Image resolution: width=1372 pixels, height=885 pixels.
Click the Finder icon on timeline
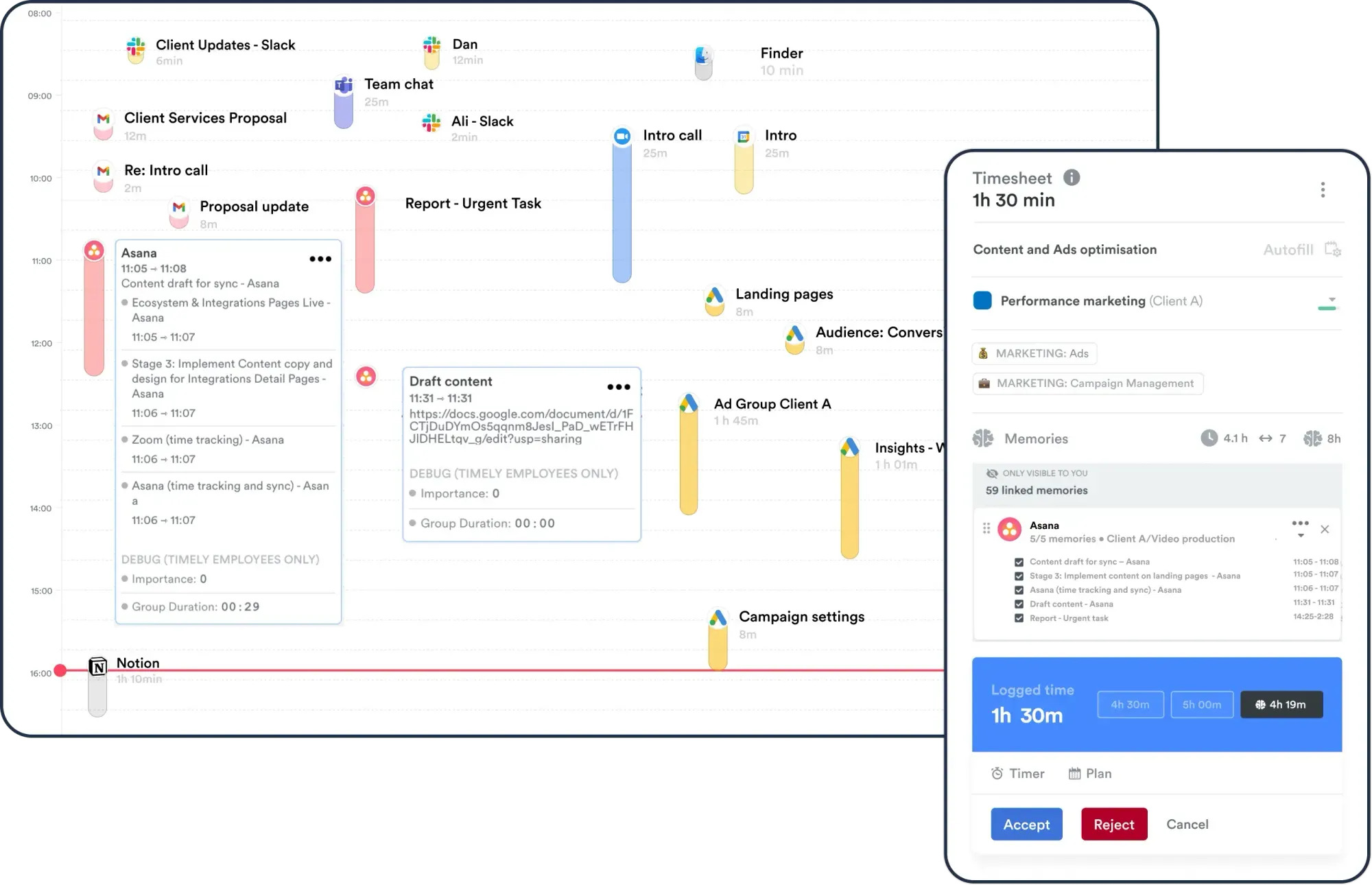pyautogui.click(x=703, y=55)
